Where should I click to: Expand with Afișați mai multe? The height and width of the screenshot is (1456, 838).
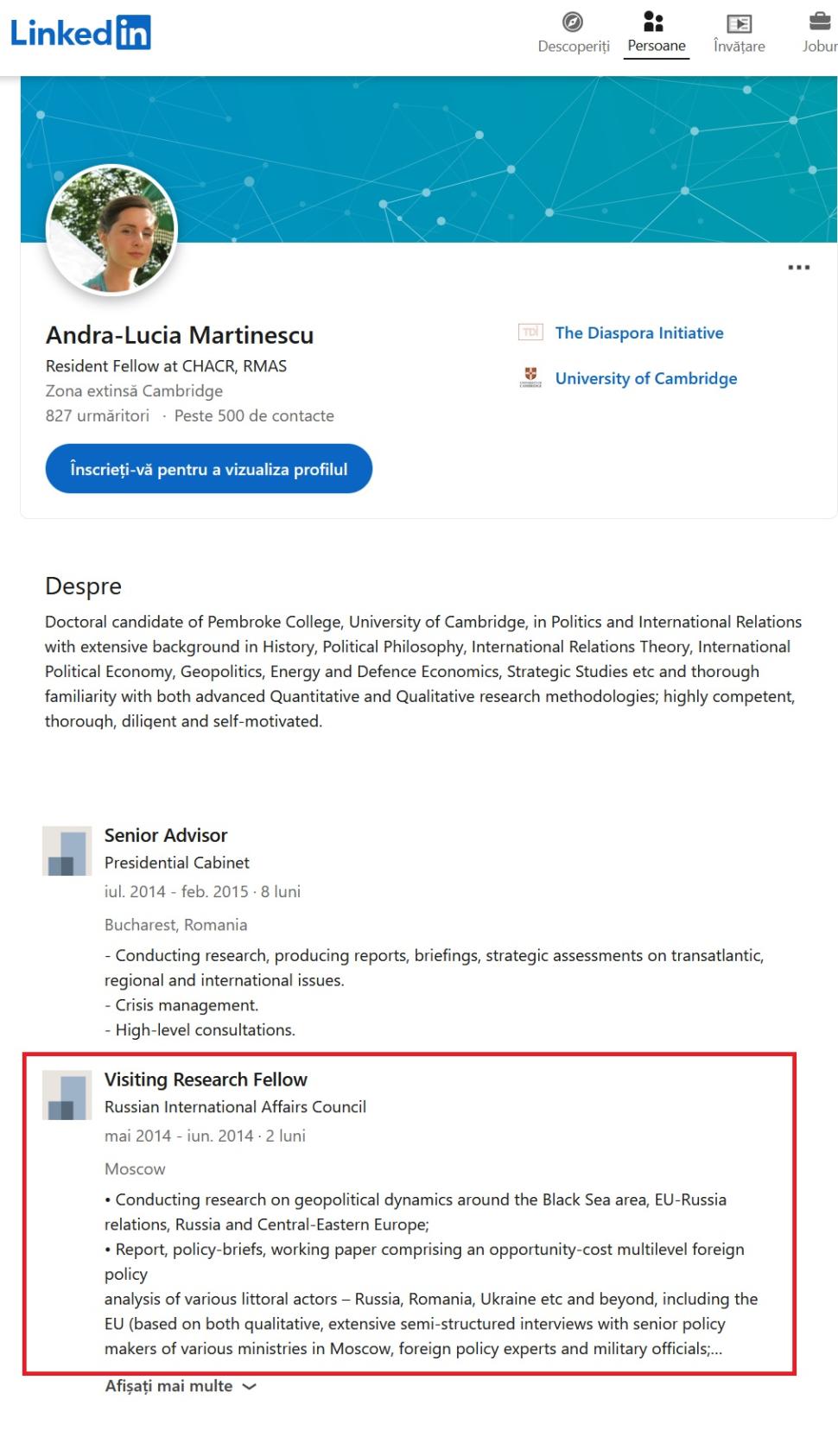click(x=169, y=1386)
